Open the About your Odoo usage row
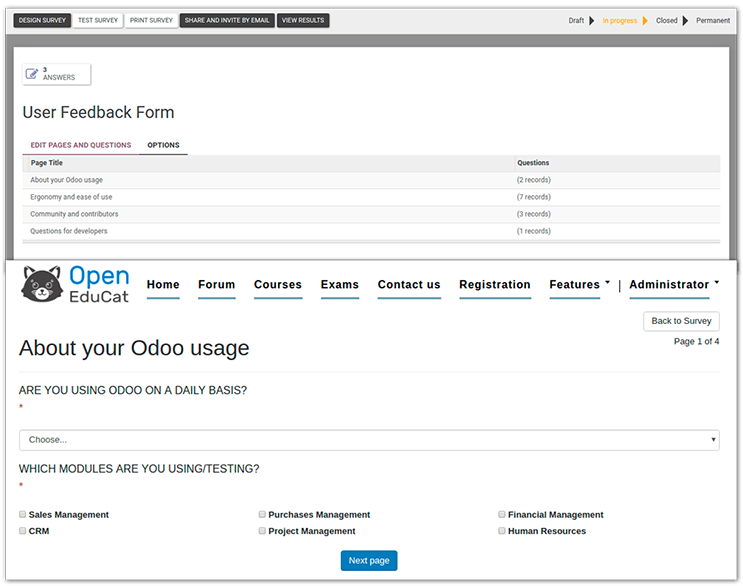The image size is (743, 586). pos(371,180)
